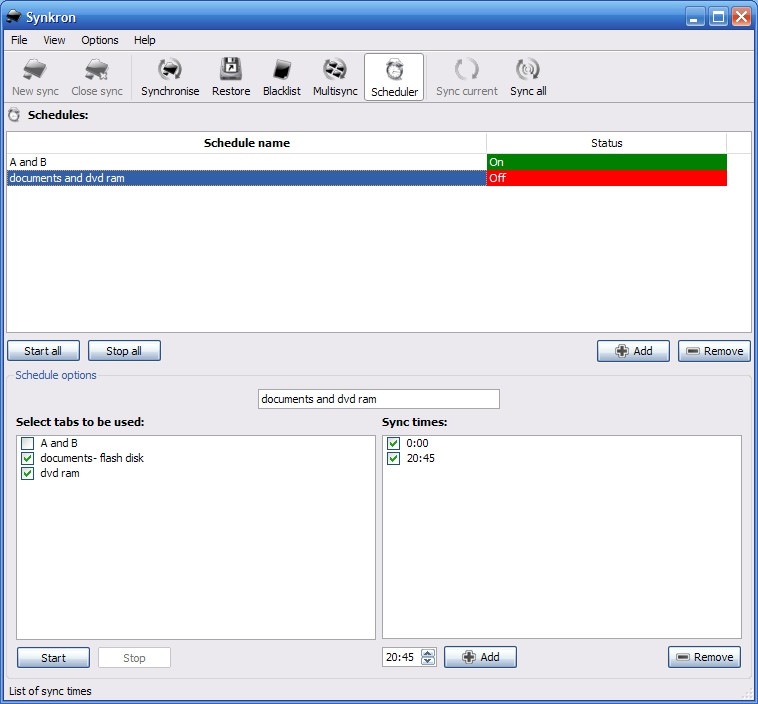
Task: Click the New sync toolbar icon
Action: (x=35, y=77)
